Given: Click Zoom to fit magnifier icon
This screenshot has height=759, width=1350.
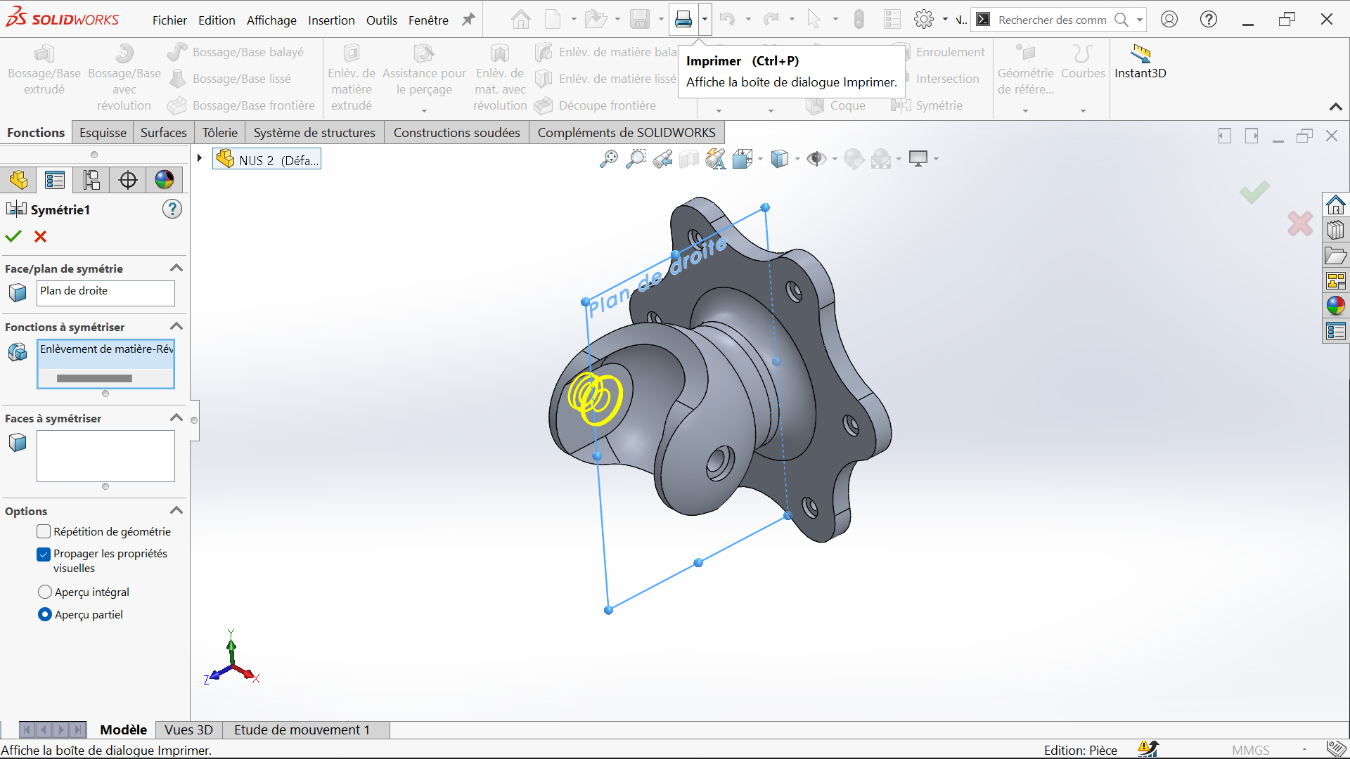Looking at the screenshot, I should 608,158.
